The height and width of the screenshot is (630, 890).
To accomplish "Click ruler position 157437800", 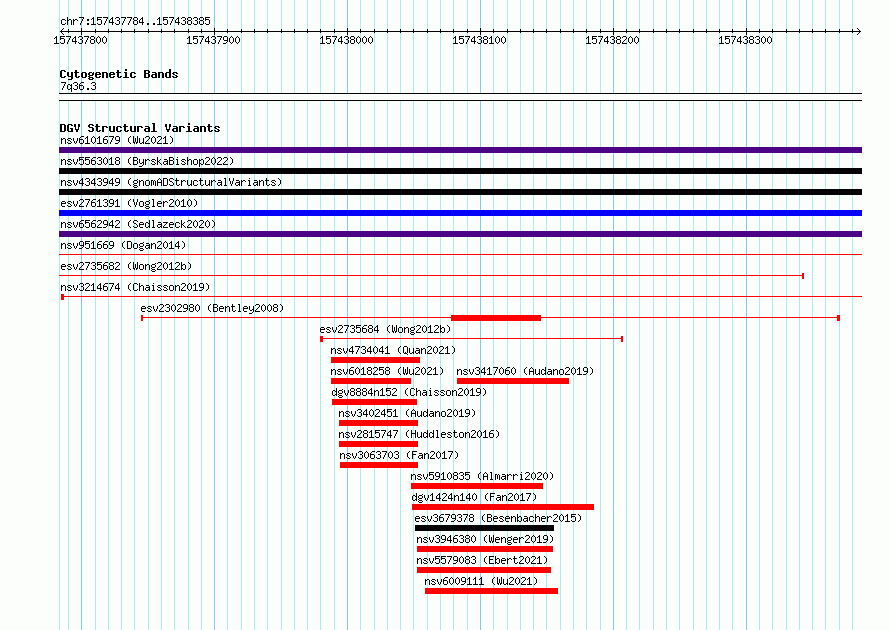I will point(80,40).
